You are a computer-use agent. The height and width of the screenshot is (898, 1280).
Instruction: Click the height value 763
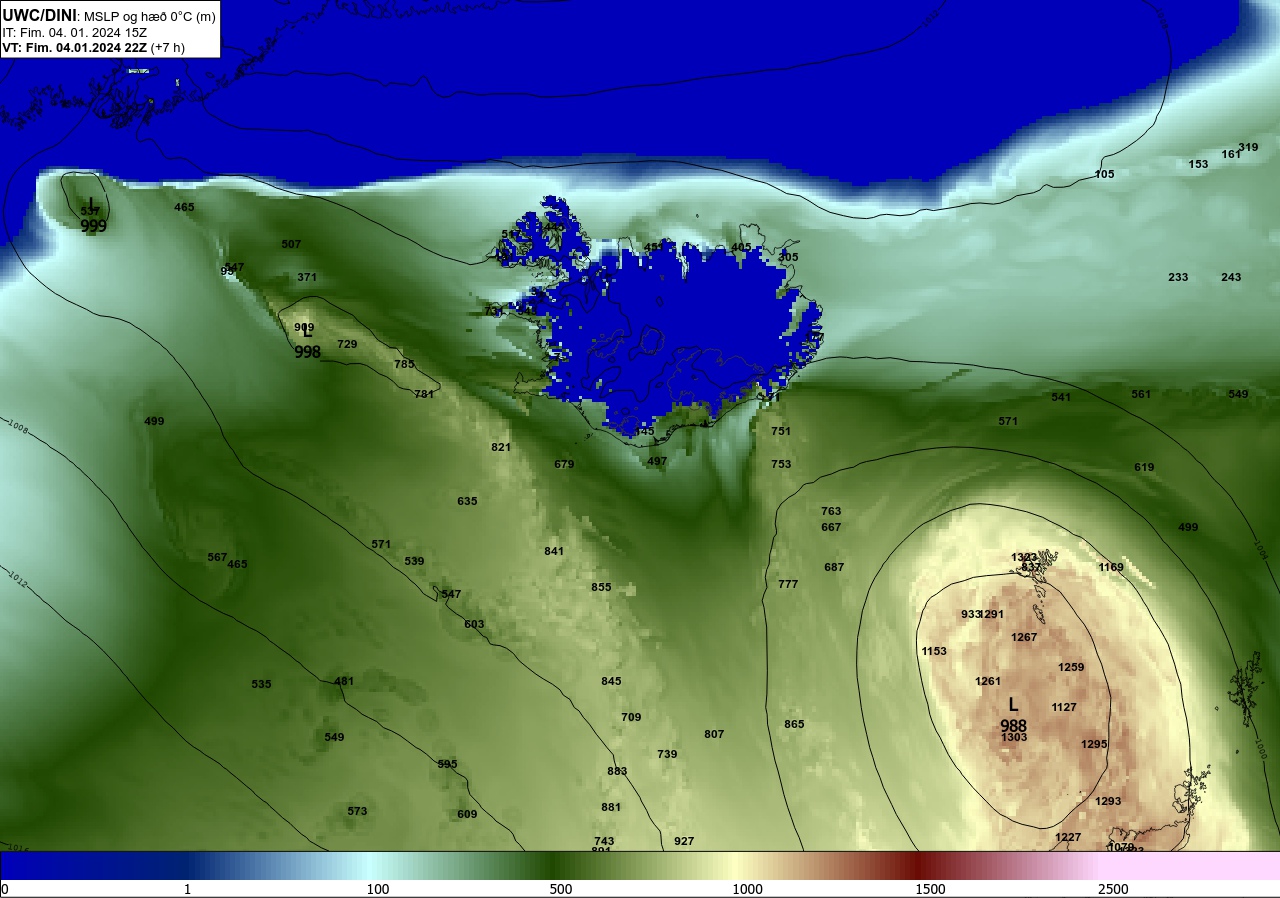pyautogui.click(x=831, y=511)
